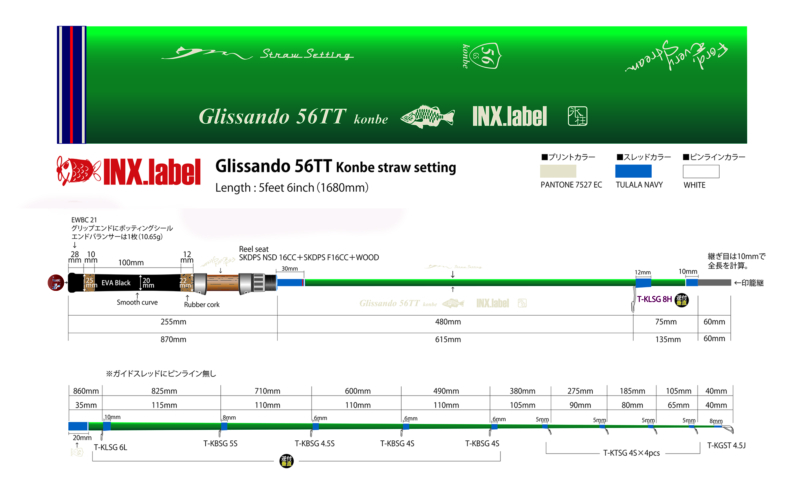Click the Glissando 56TT Konbe straw setting title

click(x=335, y=166)
